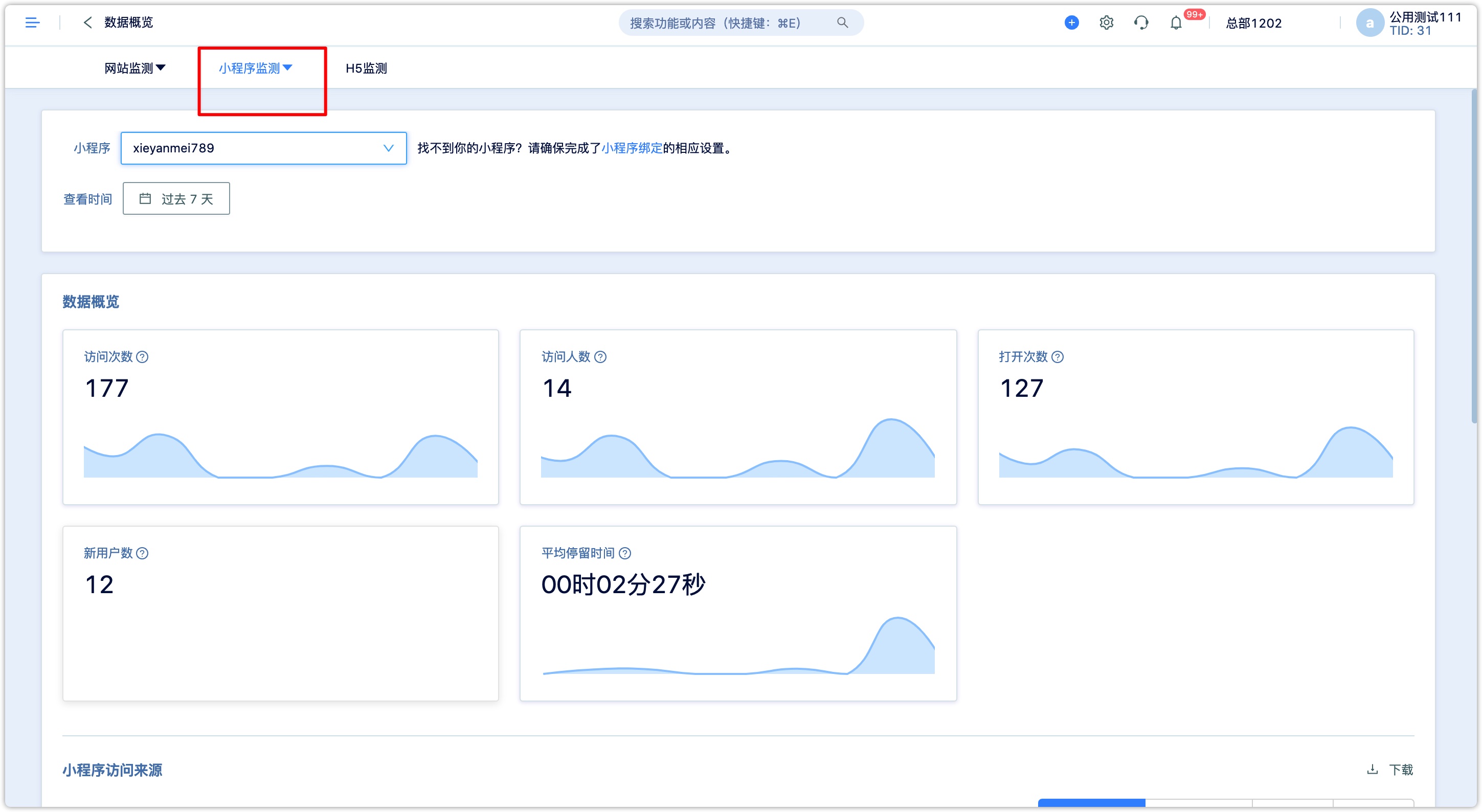Click the 127 opens value
The image size is (1482, 812).
1022,388
